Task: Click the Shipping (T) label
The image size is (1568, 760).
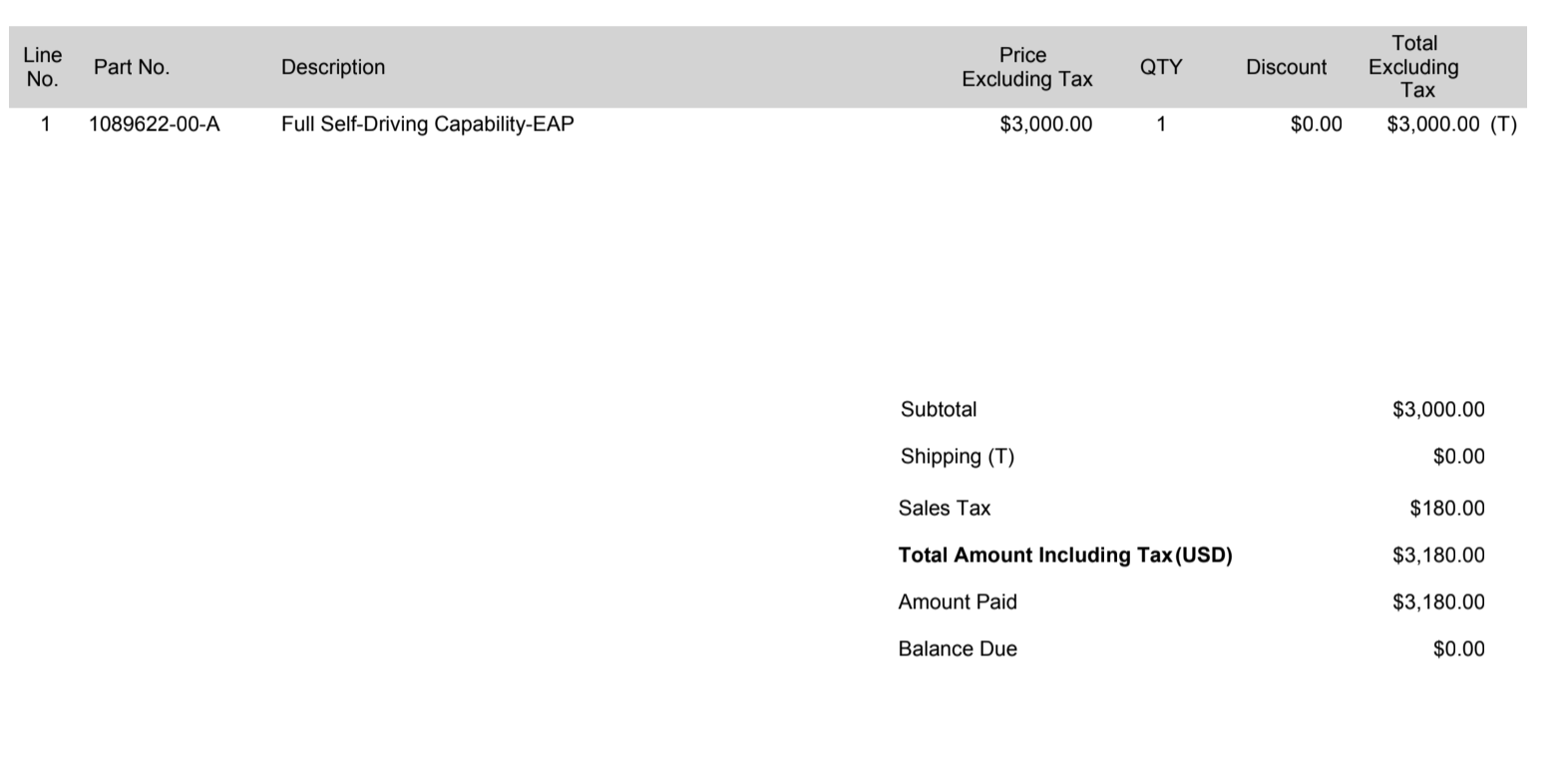Action: pyautogui.click(x=957, y=457)
